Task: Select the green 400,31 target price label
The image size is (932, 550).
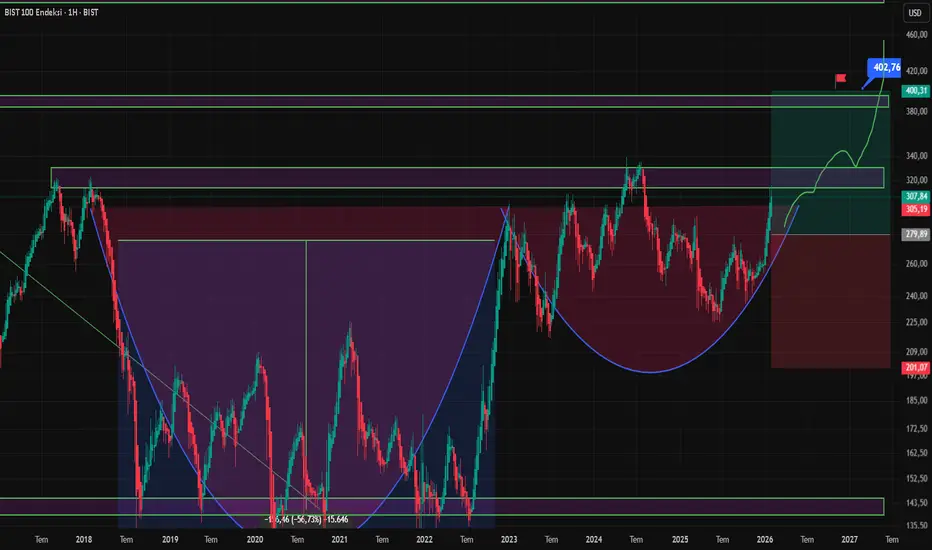Action: click(x=915, y=90)
